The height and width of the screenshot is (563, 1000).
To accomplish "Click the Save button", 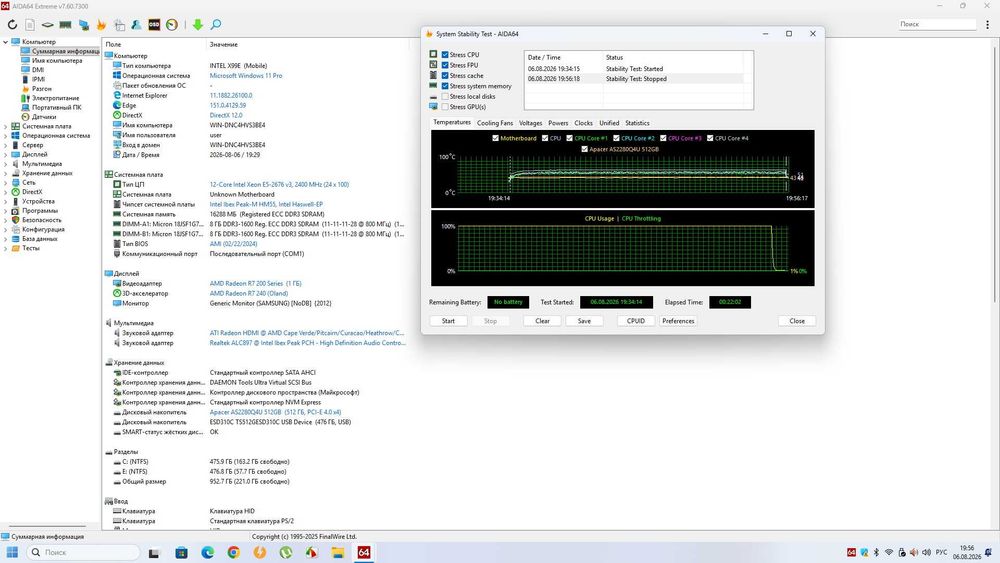I will (584, 321).
